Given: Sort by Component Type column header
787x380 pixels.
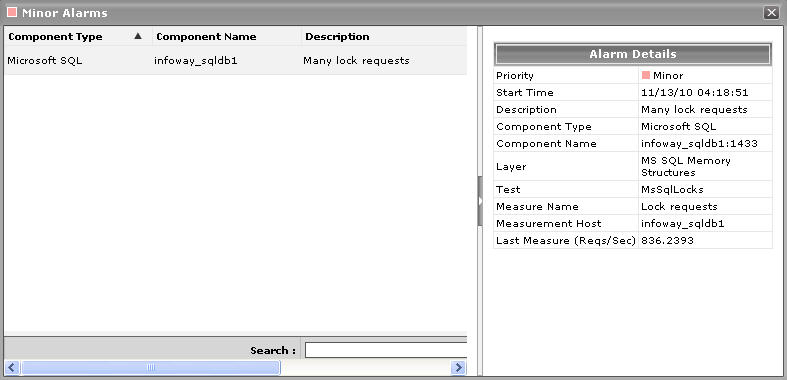Looking at the screenshot, I should tap(78, 36).
